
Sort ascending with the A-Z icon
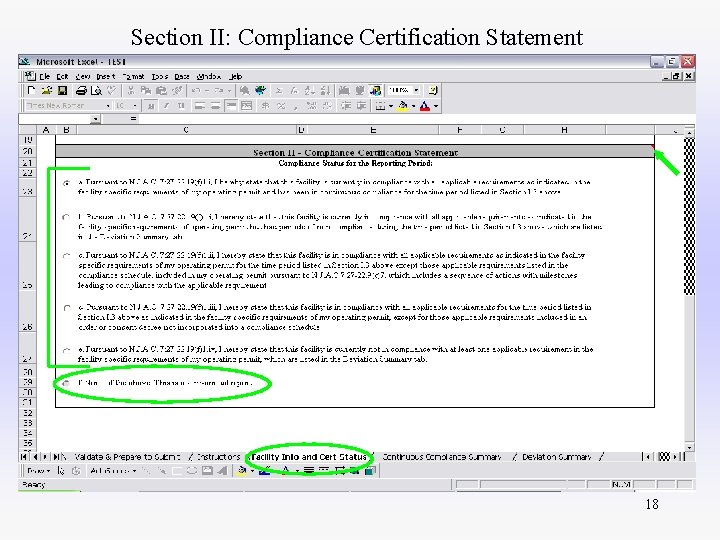(x=310, y=90)
